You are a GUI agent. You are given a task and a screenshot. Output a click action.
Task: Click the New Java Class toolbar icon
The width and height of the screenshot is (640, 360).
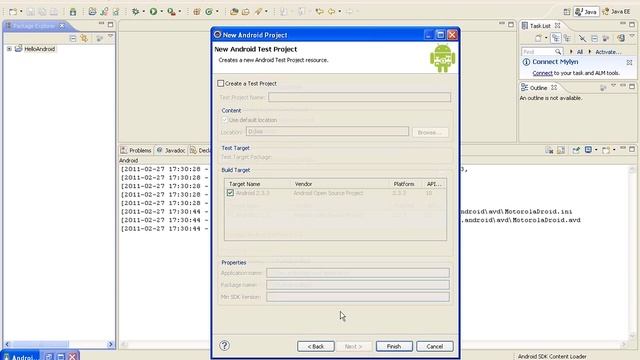coord(209,12)
